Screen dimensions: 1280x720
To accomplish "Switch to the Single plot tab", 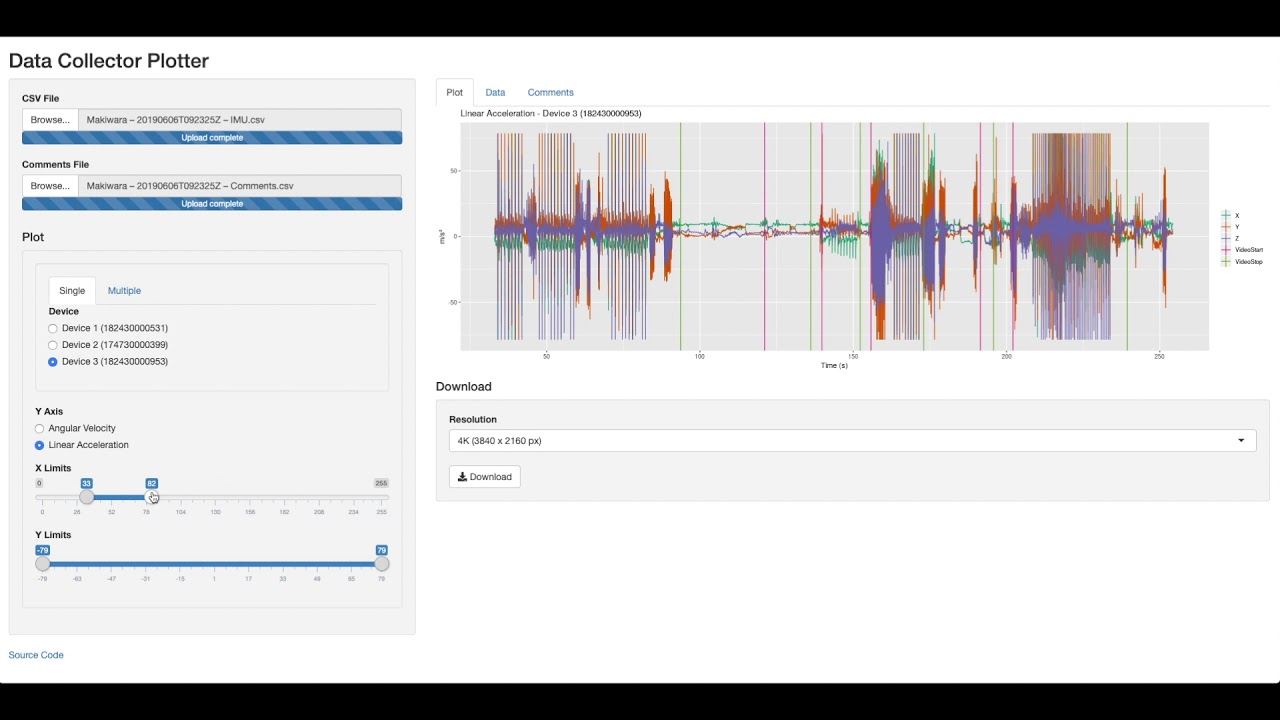I will coord(72,291).
